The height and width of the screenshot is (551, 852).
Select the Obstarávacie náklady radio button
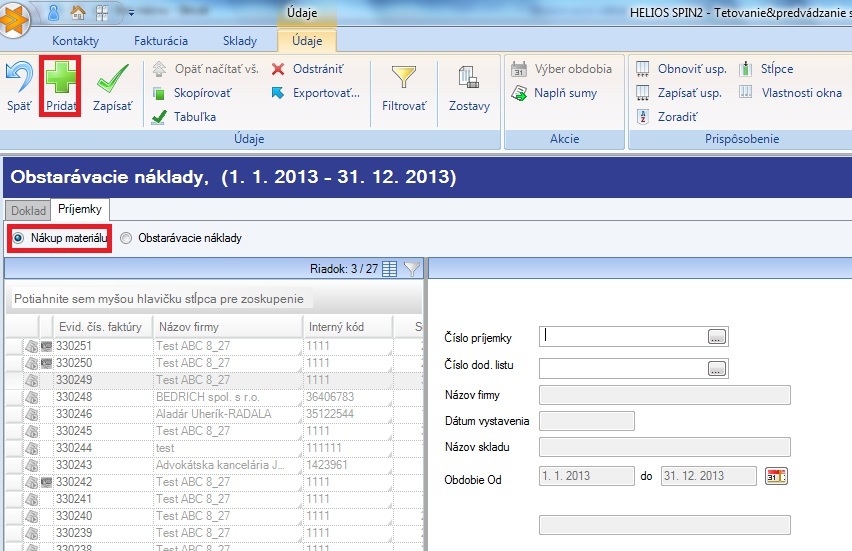click(126, 238)
